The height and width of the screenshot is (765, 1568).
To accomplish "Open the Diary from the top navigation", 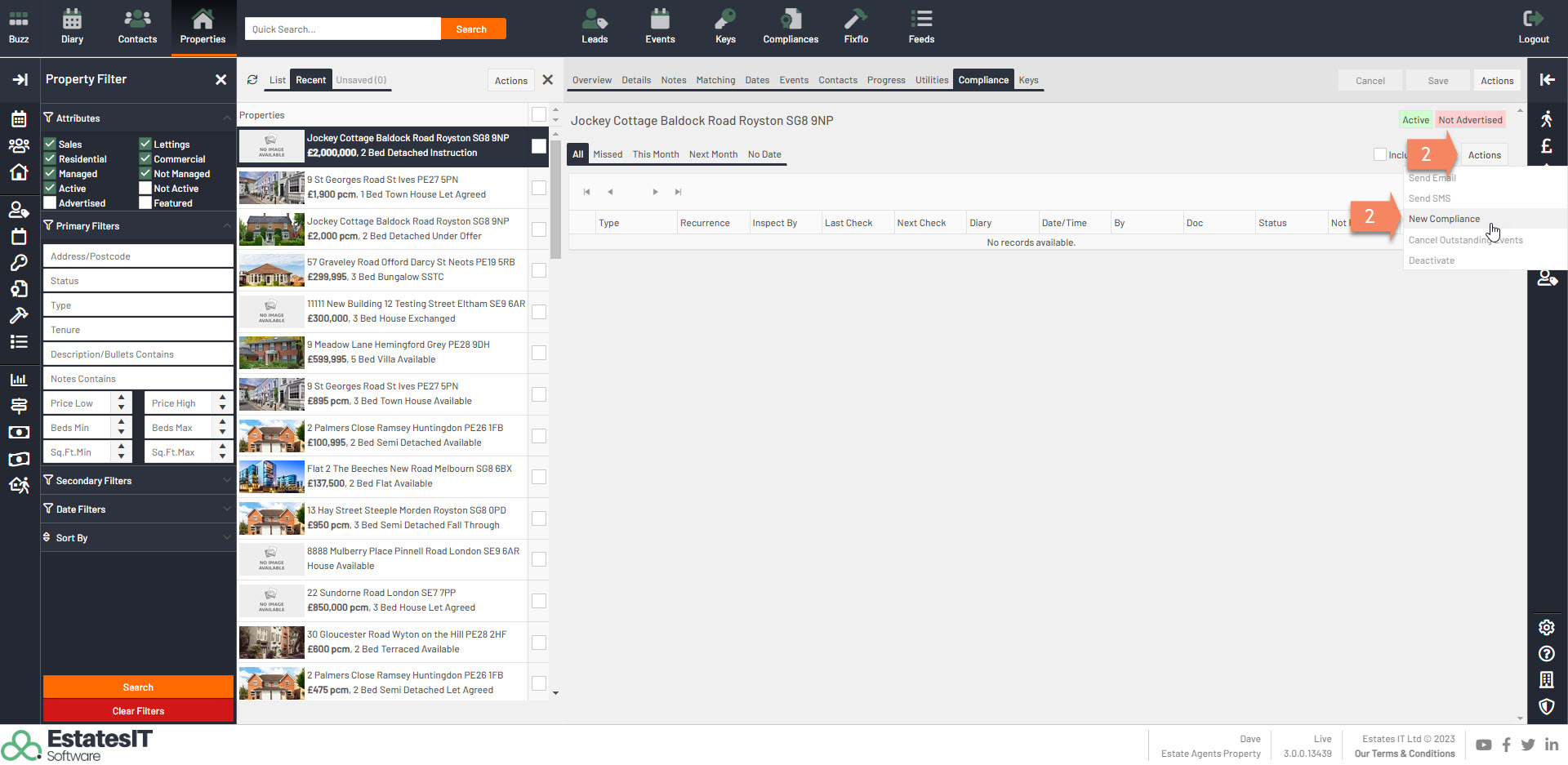I will coord(72,27).
